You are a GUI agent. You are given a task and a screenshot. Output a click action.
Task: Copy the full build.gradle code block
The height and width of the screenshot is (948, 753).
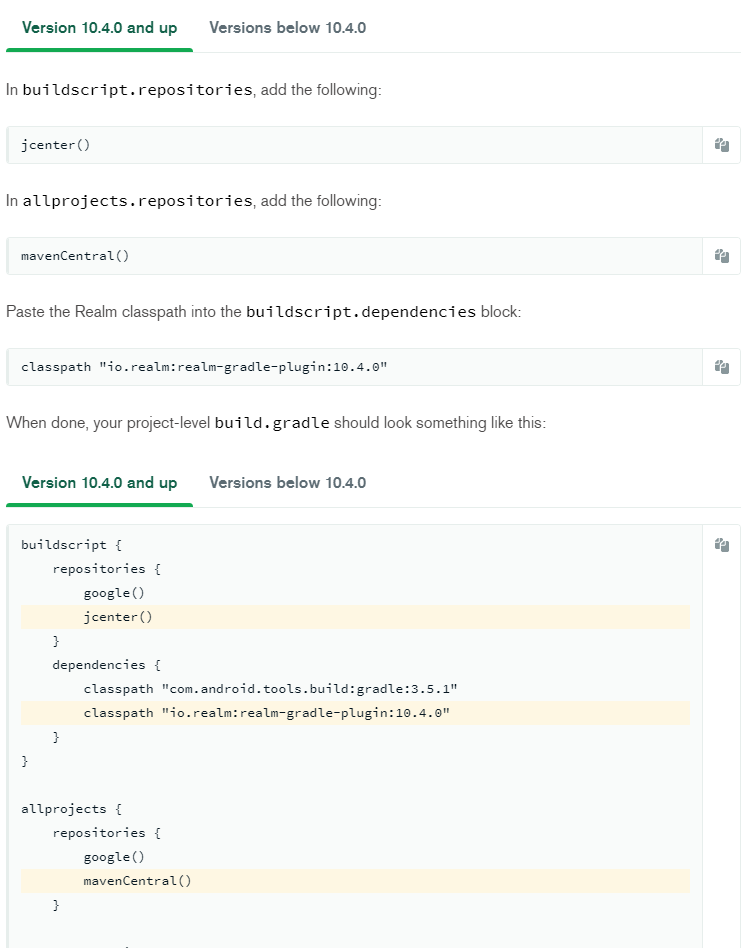721,545
